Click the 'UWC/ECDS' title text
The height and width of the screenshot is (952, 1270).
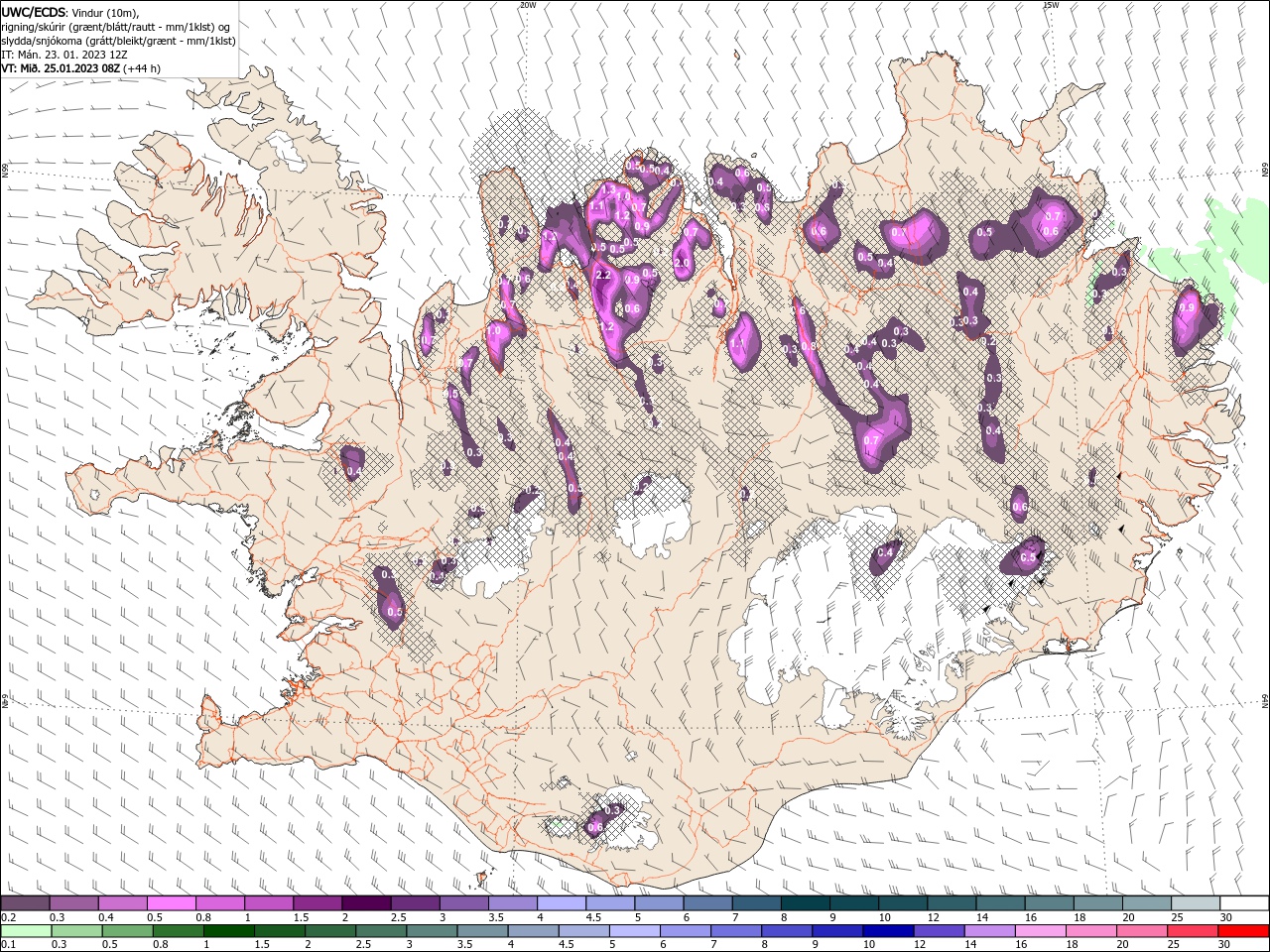tap(34, 12)
